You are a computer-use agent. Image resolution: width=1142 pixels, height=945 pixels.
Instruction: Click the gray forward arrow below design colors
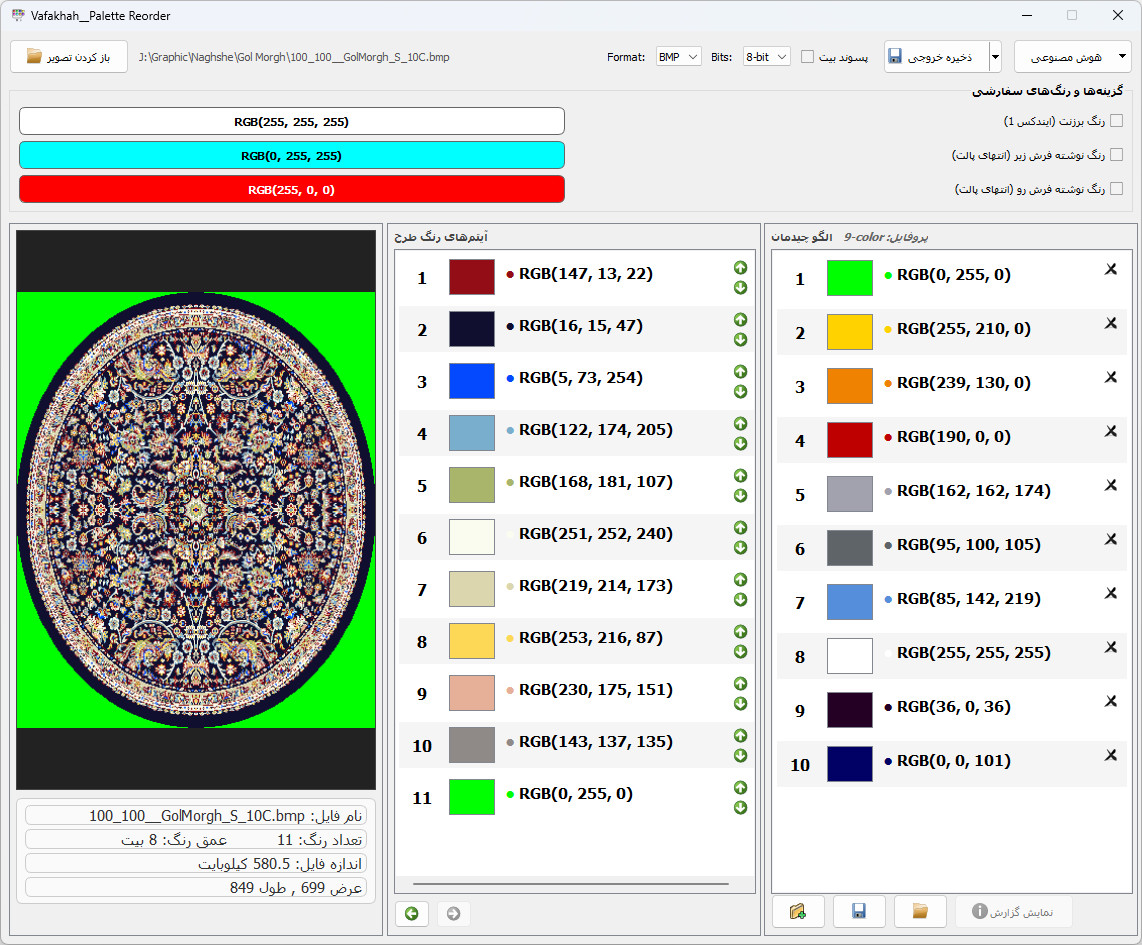coord(453,913)
